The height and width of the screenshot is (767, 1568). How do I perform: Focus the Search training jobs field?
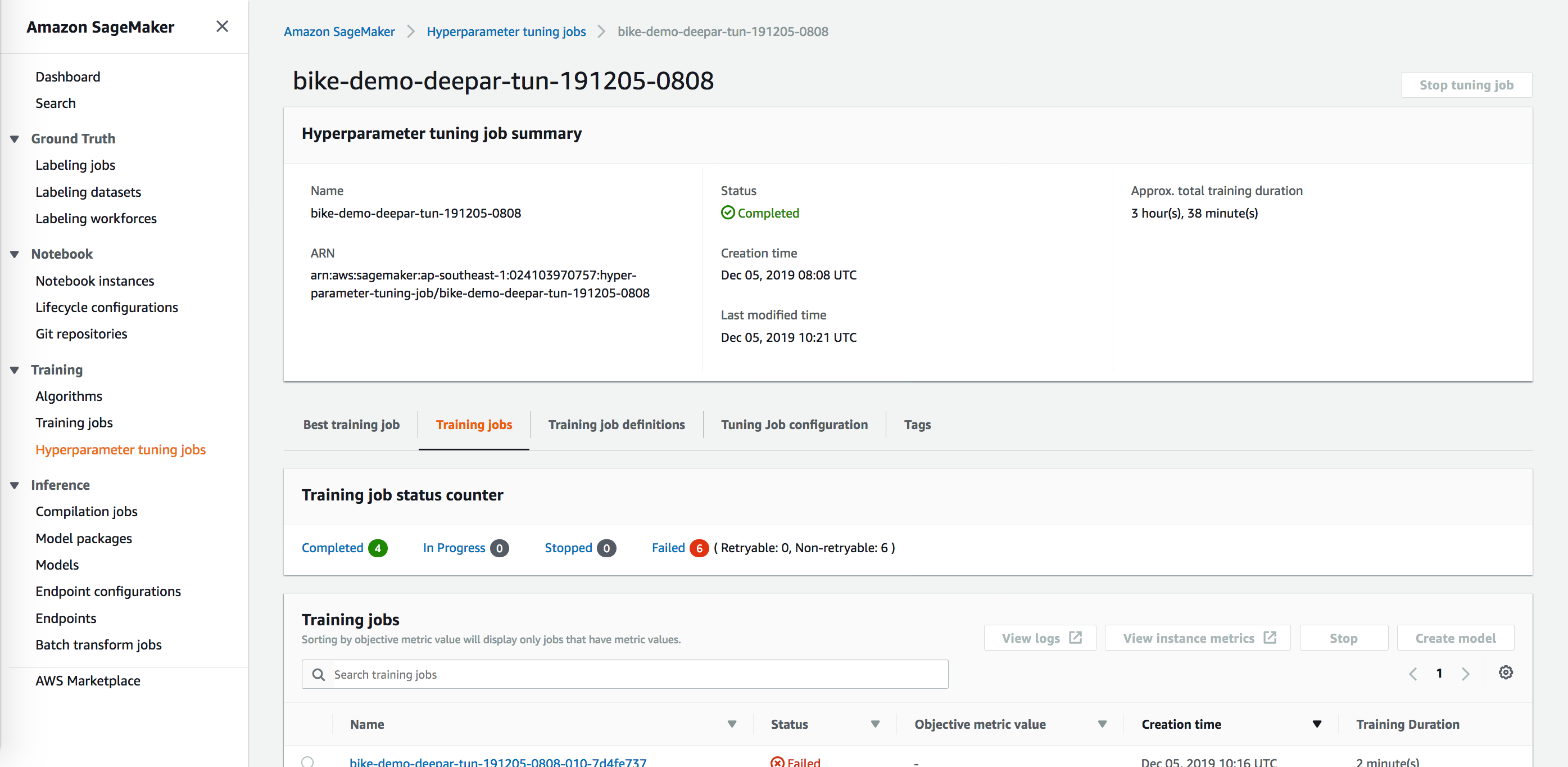(x=624, y=674)
